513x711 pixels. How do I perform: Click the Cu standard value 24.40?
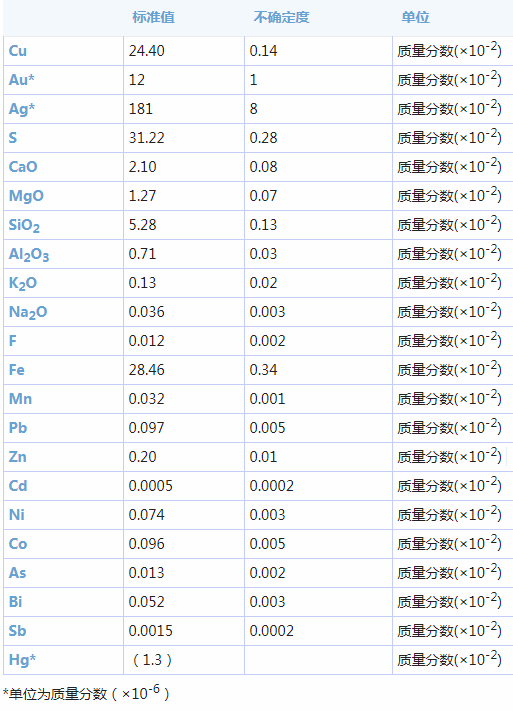pyautogui.click(x=147, y=51)
